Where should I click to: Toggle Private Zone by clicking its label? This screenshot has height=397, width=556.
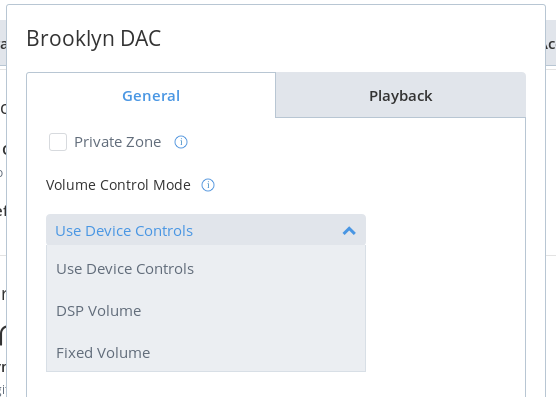pyautogui.click(x=117, y=142)
